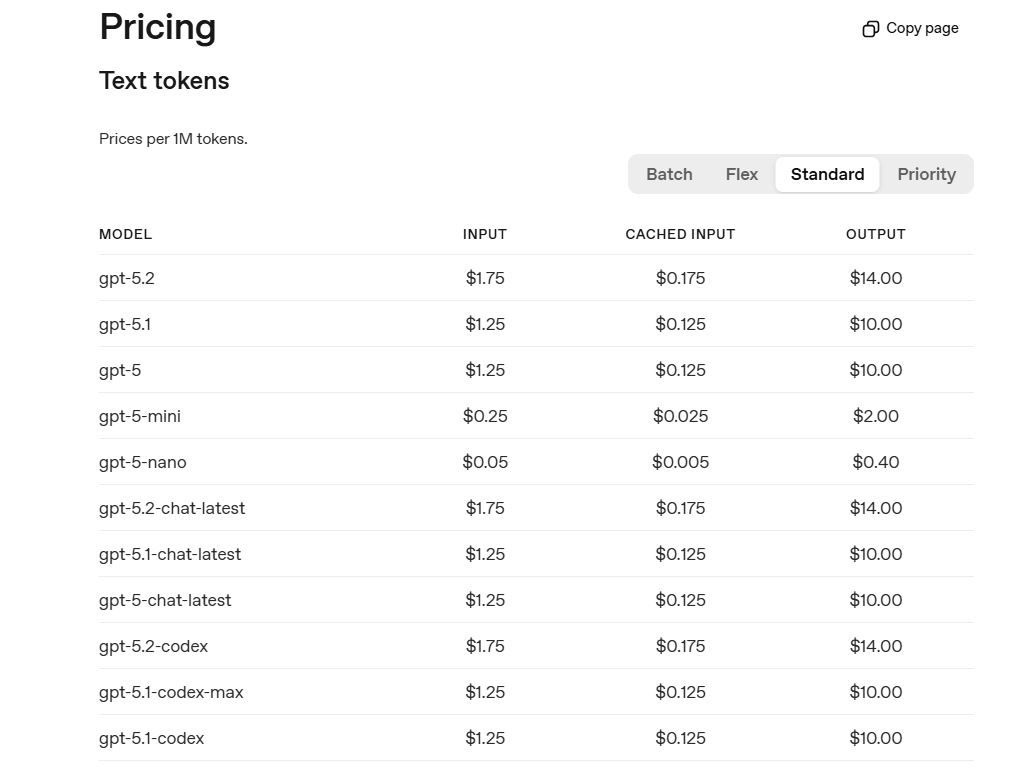Click the gpt-5.2-codex model name
Image resolution: width=1024 pixels, height=772 pixels.
tap(154, 646)
